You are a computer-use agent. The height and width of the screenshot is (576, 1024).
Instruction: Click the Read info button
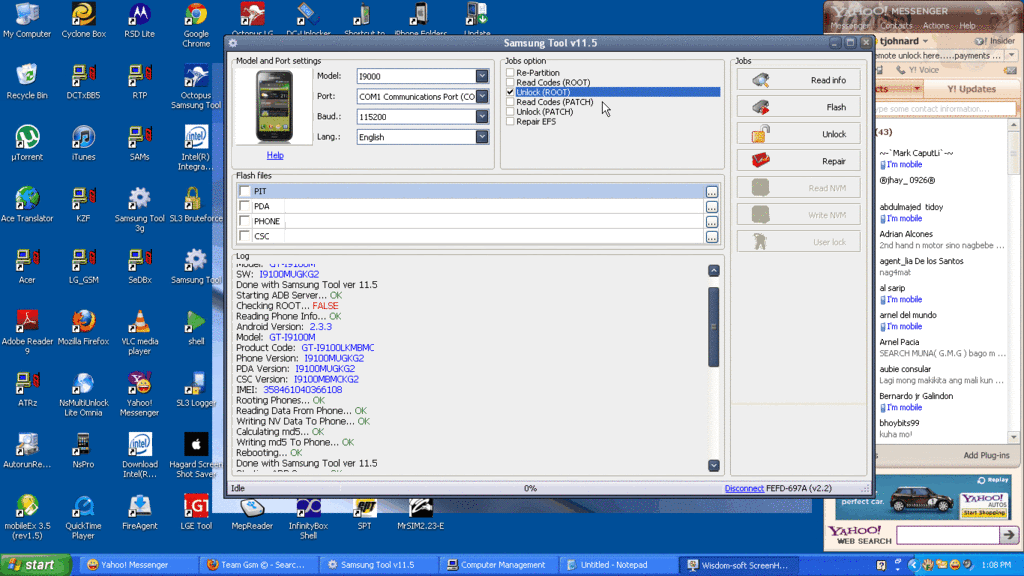pos(798,80)
